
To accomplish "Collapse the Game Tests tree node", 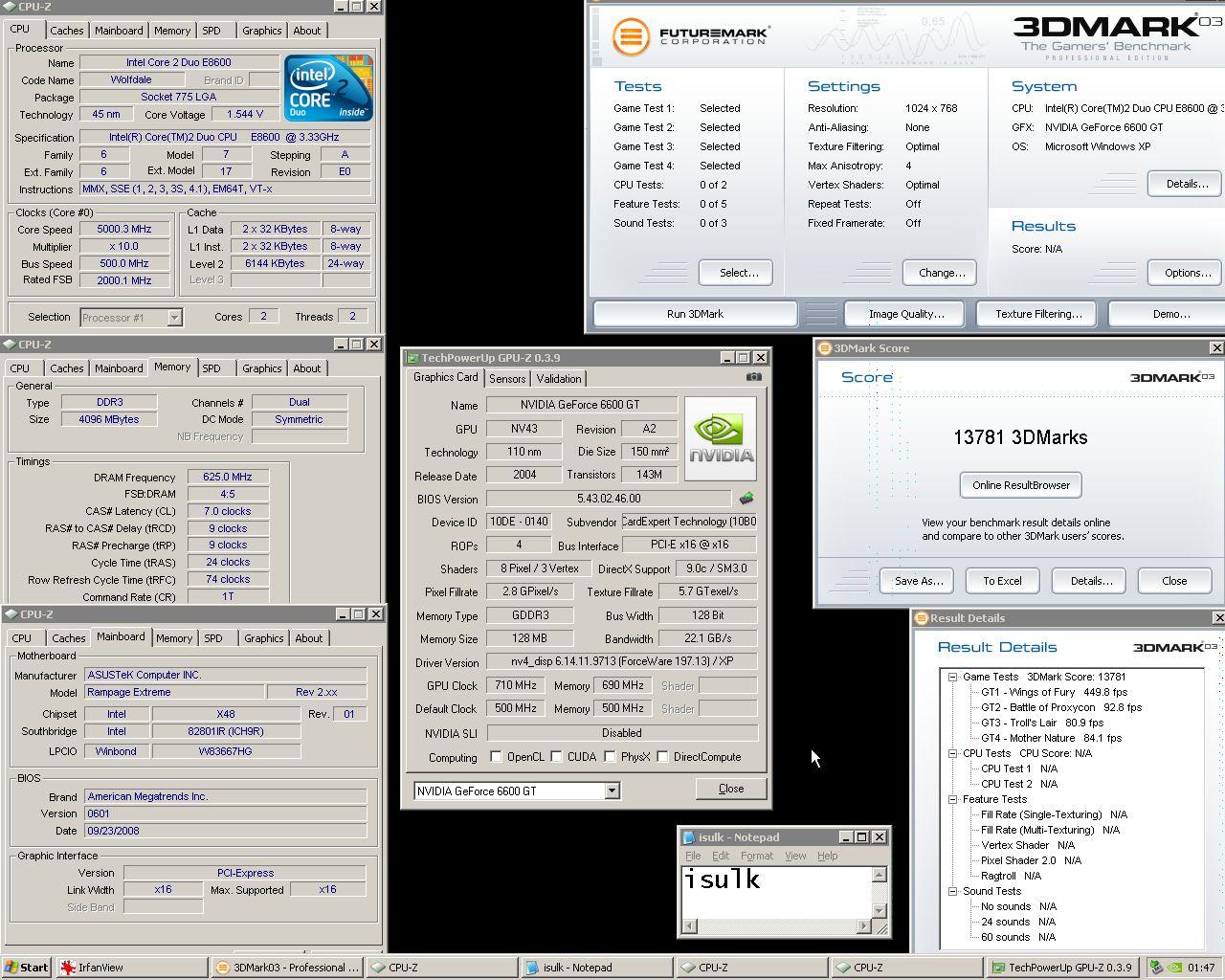I will click(x=953, y=677).
